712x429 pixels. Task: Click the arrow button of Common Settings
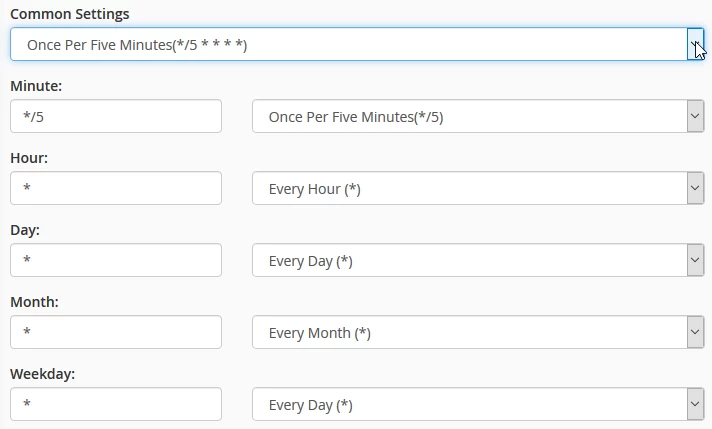pyautogui.click(x=695, y=44)
